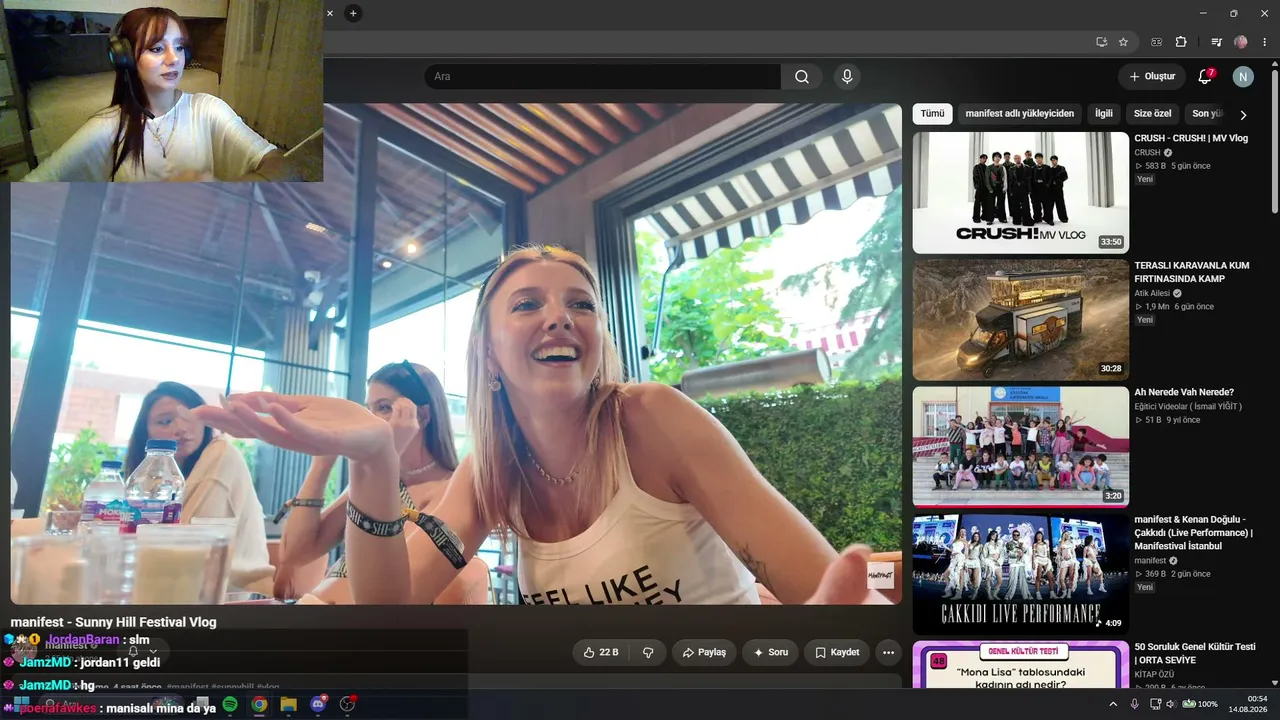
Task: Open 'Ah Nerede Vah Nerede?' title link
Action: 1184,392
